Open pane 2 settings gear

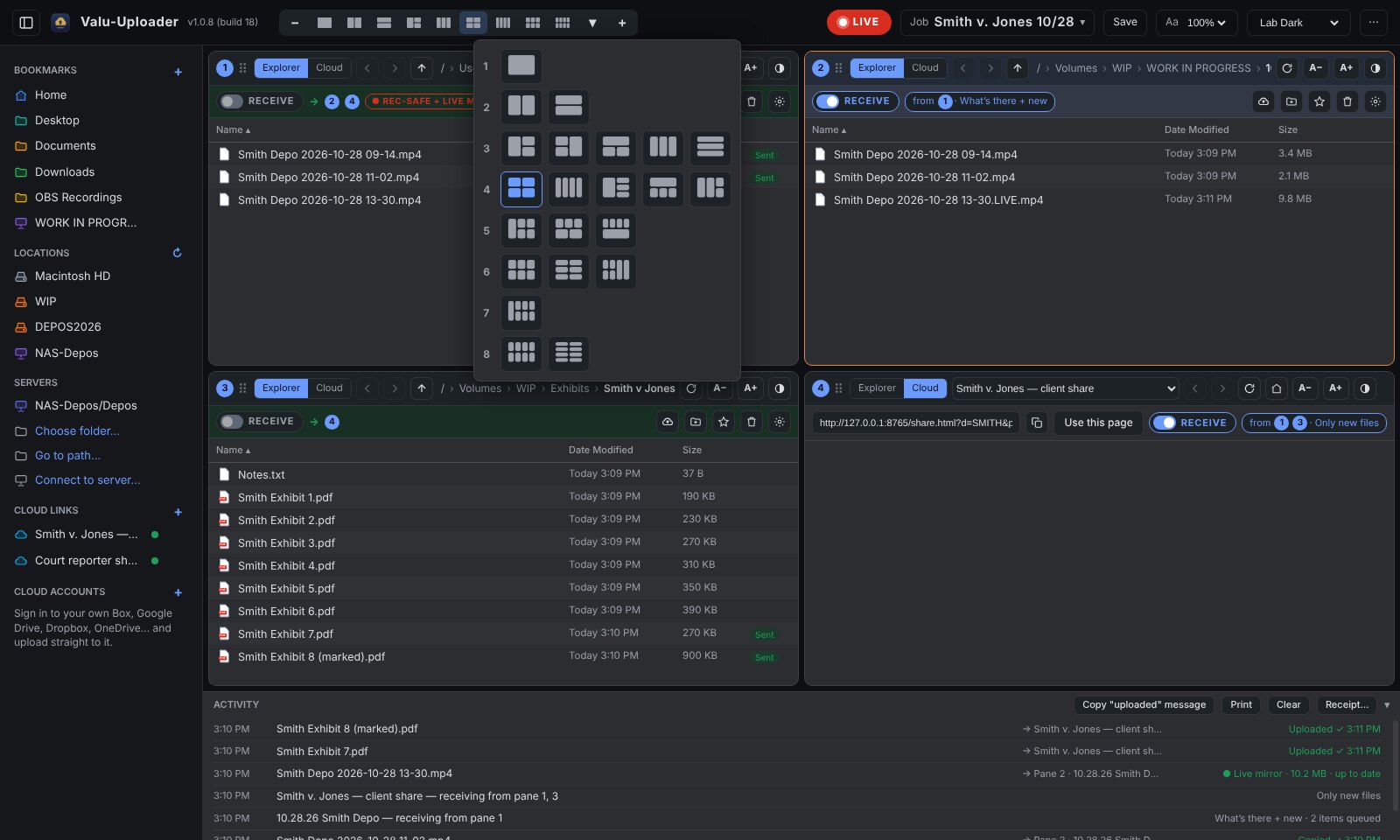pos(1375,101)
